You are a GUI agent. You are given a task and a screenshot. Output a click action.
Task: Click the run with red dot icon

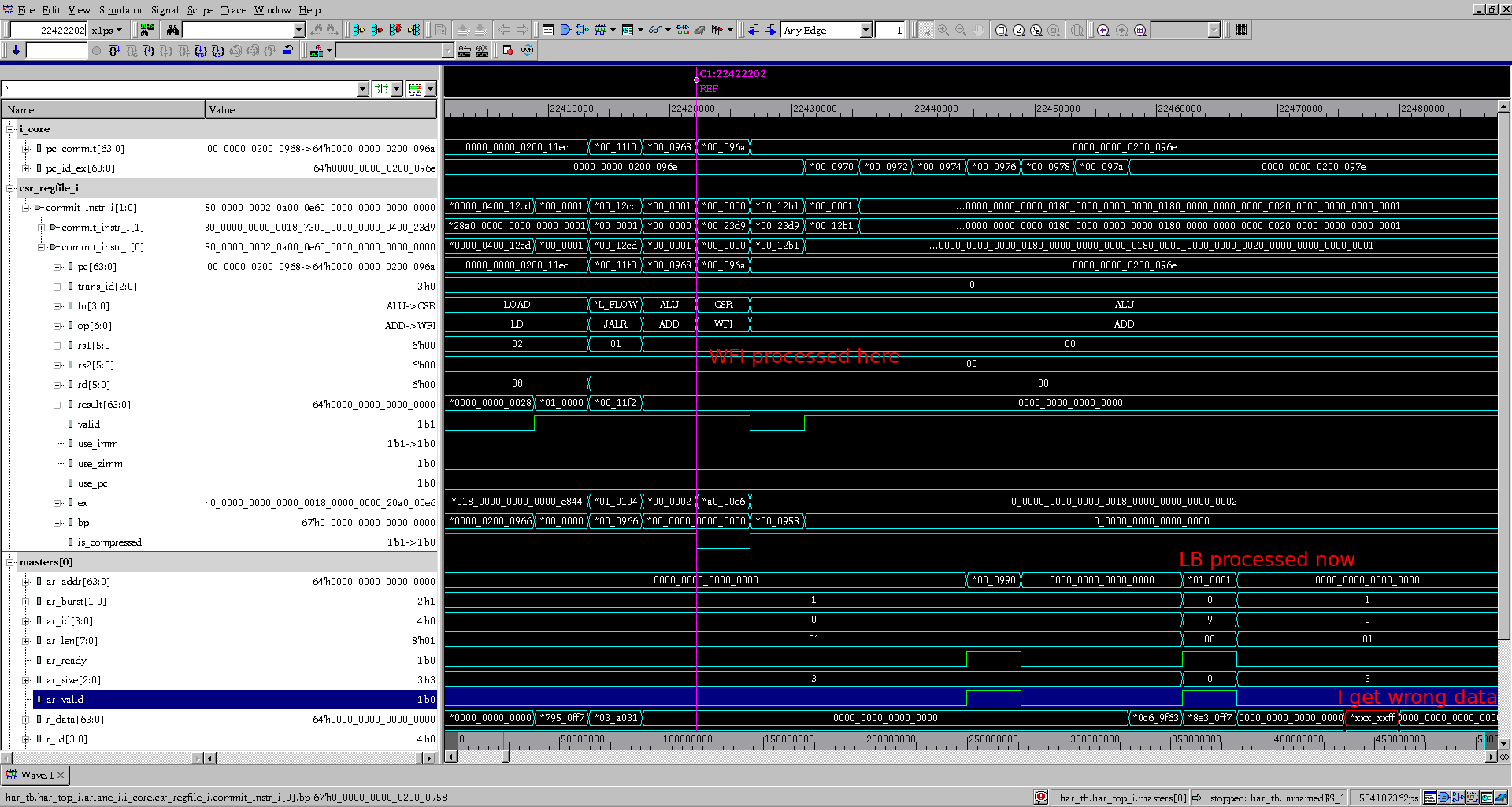click(377, 30)
